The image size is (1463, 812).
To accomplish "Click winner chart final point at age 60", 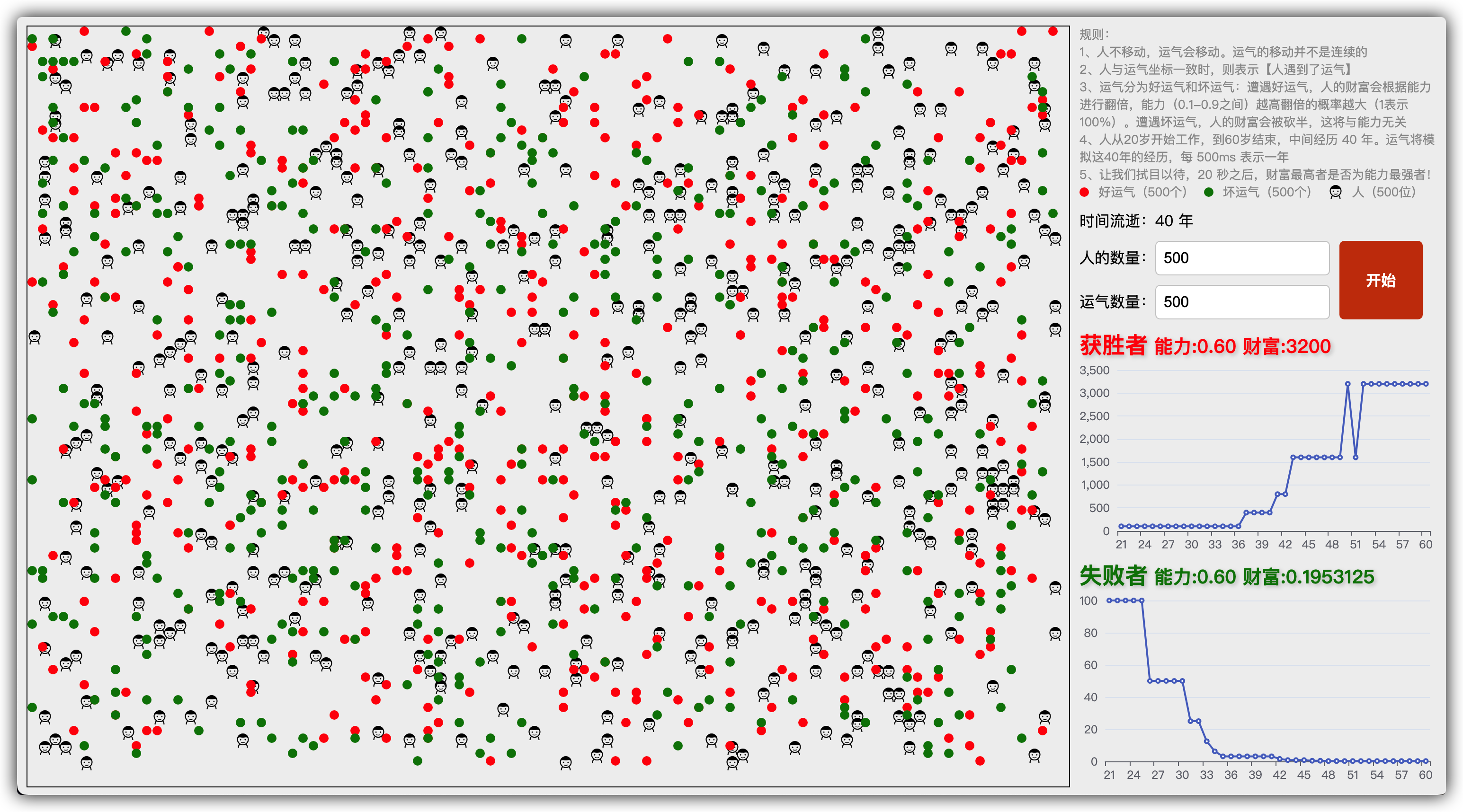I will point(1426,384).
